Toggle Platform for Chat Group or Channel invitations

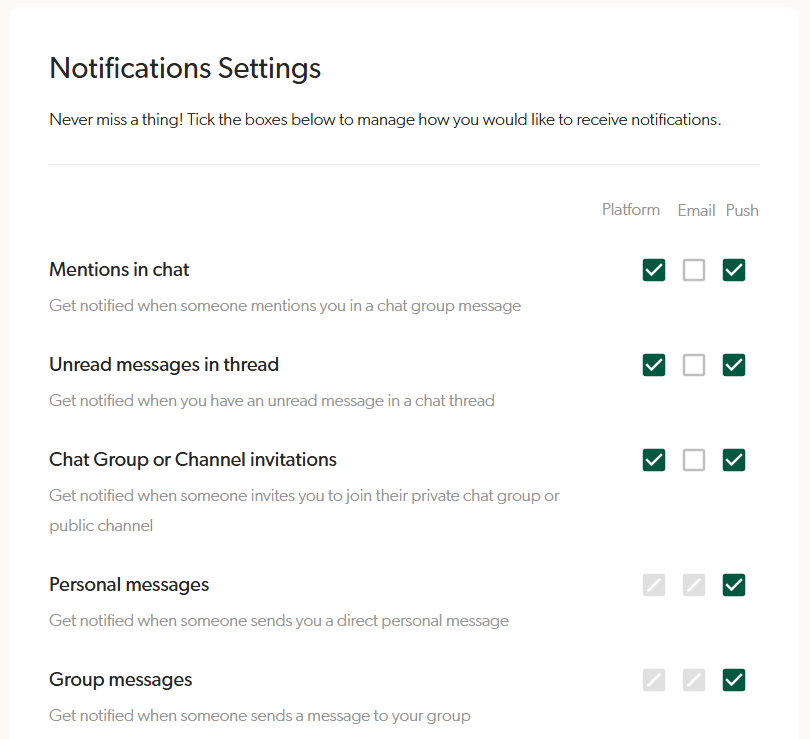point(654,460)
